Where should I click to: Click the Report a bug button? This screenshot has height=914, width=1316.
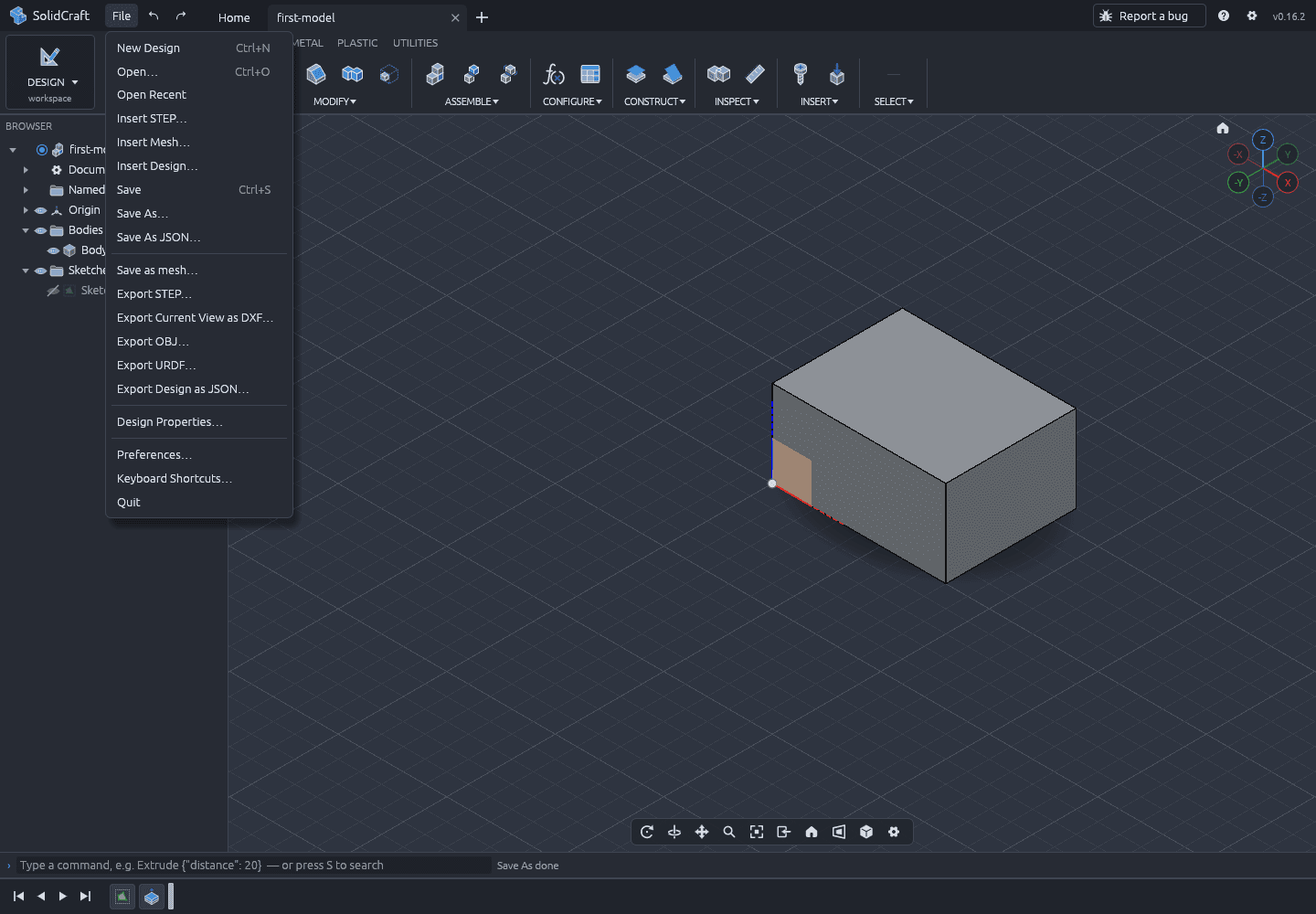[1149, 16]
